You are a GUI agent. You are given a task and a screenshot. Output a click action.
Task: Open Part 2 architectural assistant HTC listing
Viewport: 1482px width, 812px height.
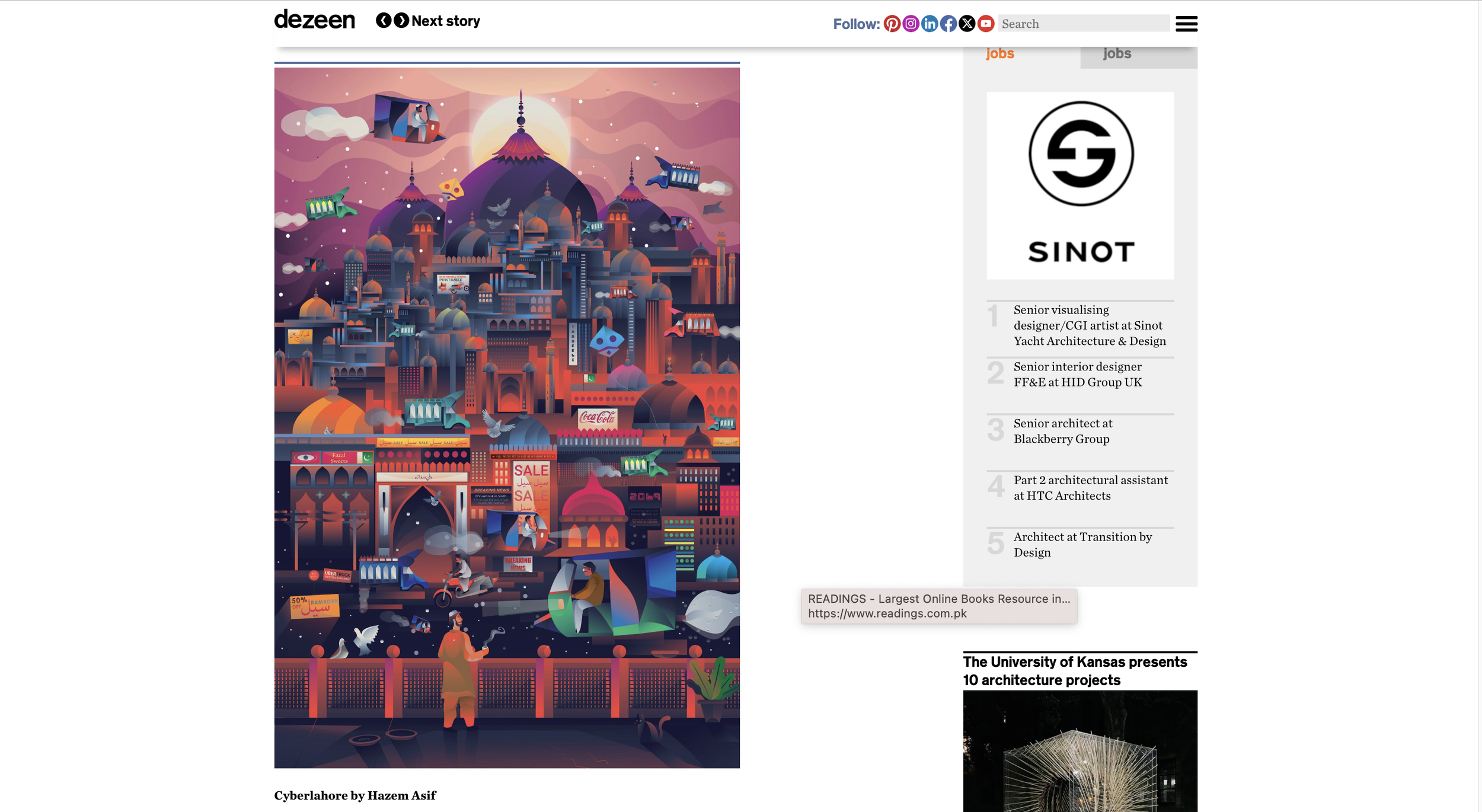click(1090, 488)
